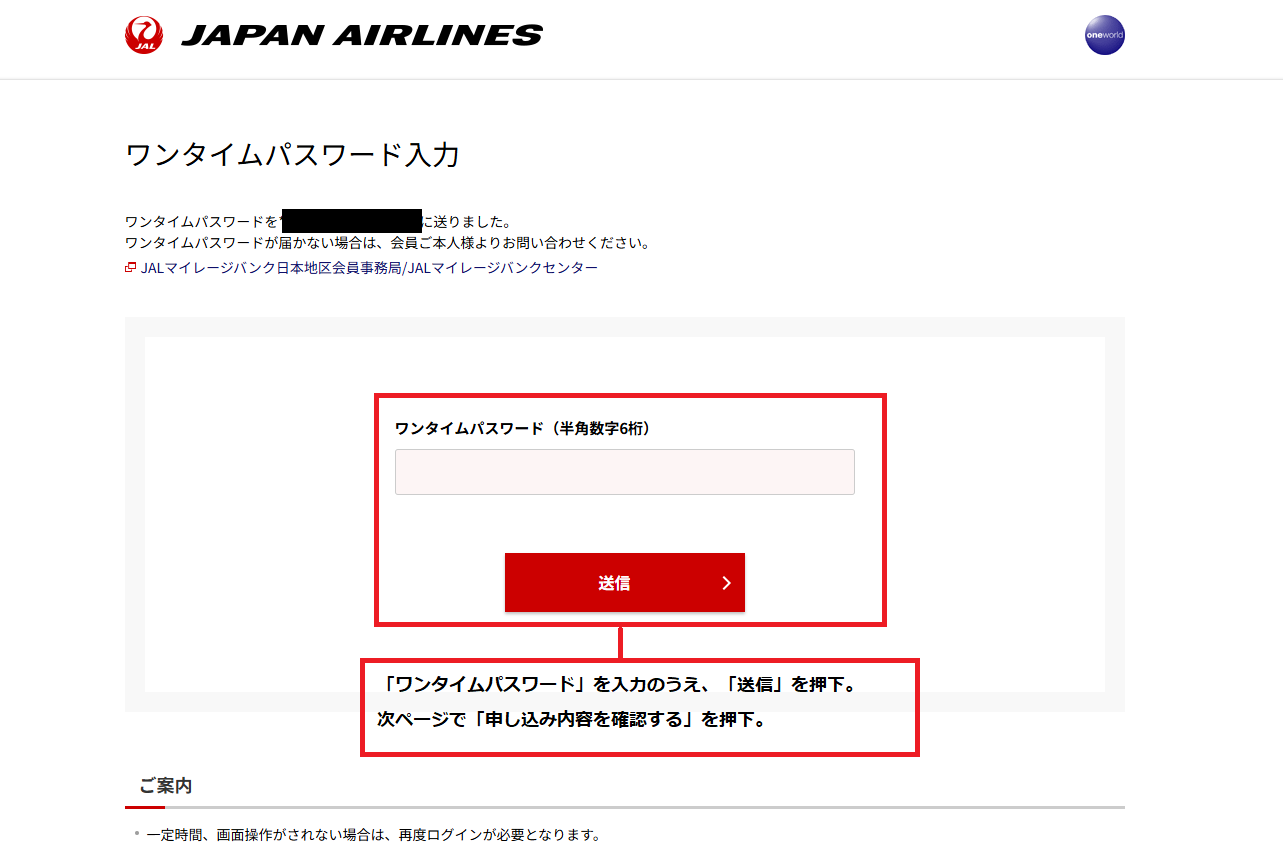Click the ワンタイムパスワード（半角数字6桁） field label
The image size is (1283, 859).
(x=523, y=428)
